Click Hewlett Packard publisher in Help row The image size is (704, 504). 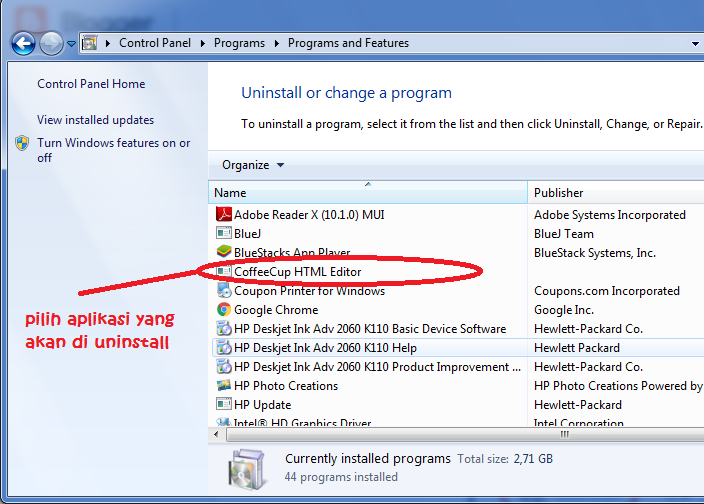(x=576, y=348)
